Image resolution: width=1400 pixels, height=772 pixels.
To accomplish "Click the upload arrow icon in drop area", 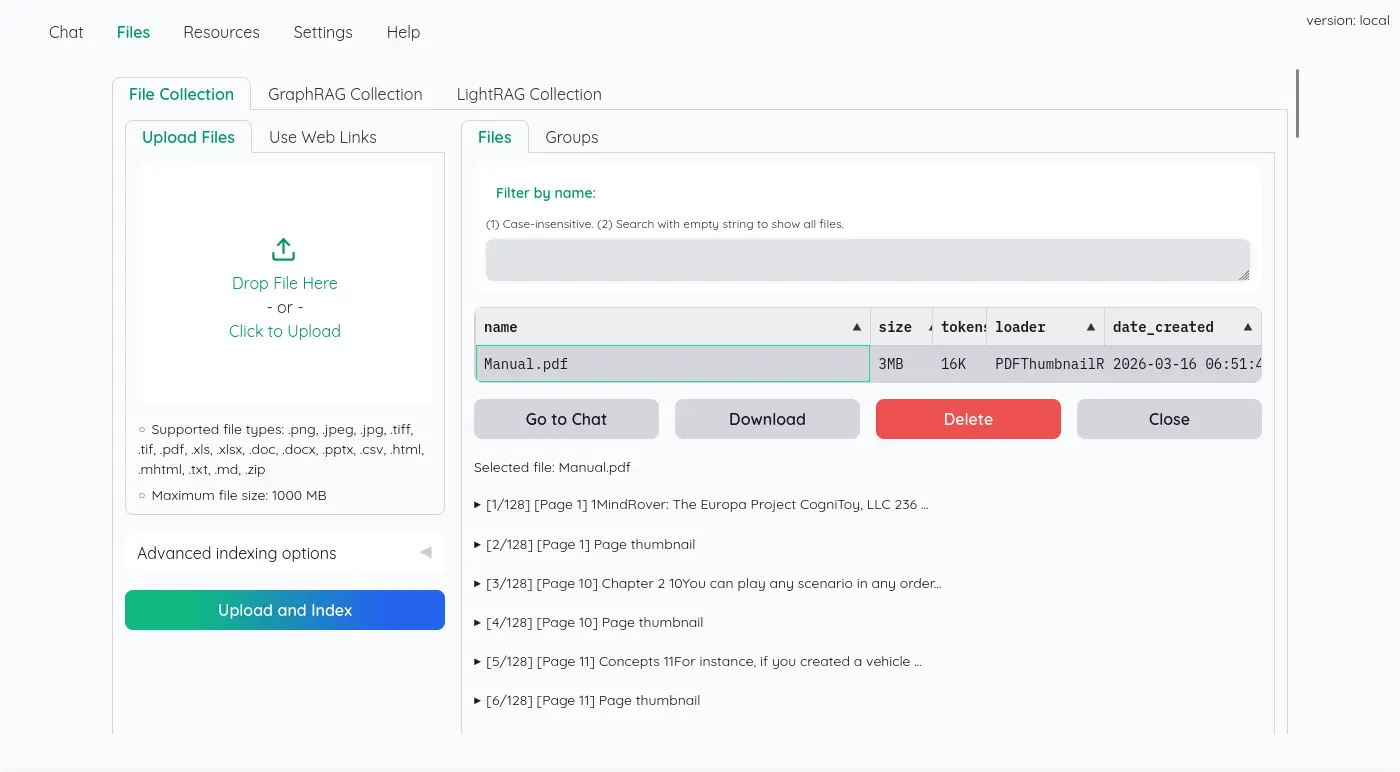I will point(284,250).
